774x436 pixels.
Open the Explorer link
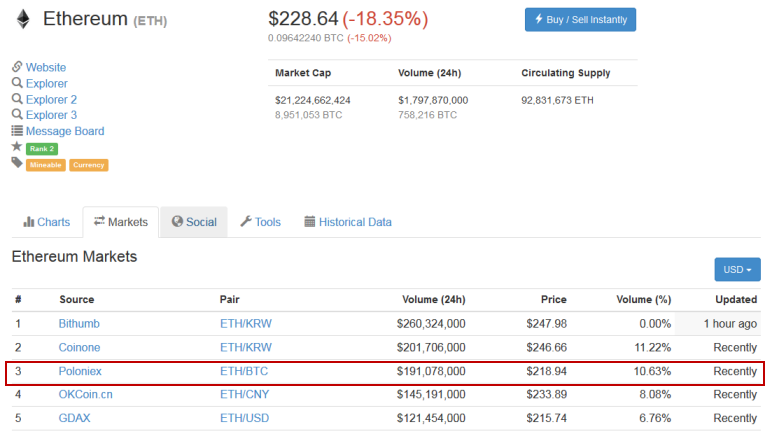pyautogui.click(x=47, y=83)
